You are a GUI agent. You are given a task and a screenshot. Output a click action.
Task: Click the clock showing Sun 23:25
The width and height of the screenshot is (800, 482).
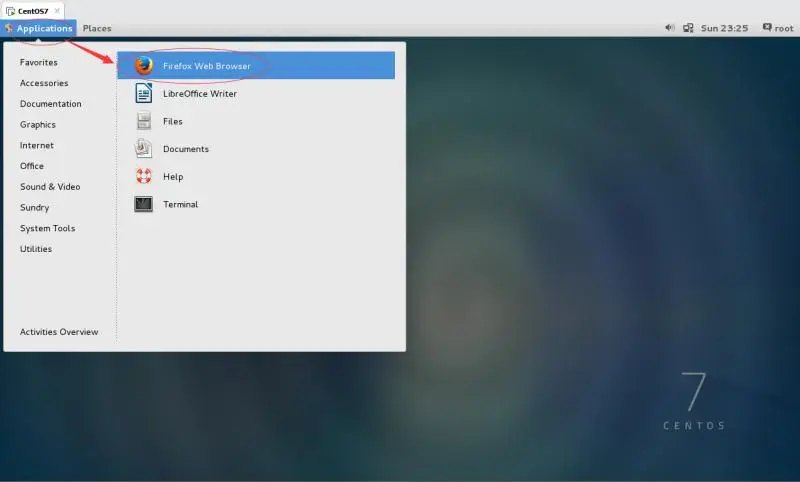724,28
